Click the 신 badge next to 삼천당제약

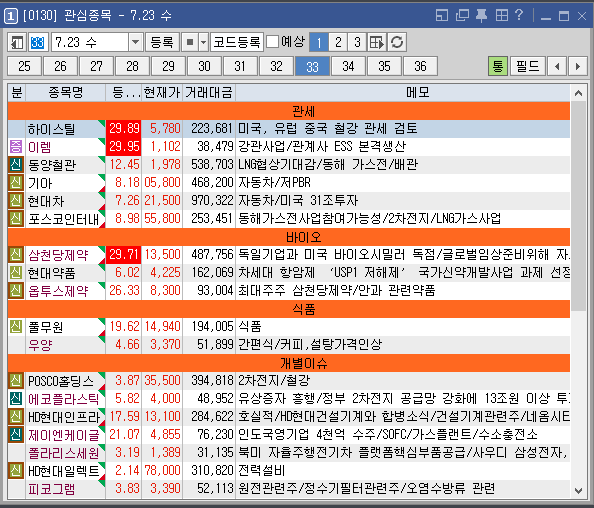[x=16, y=255]
